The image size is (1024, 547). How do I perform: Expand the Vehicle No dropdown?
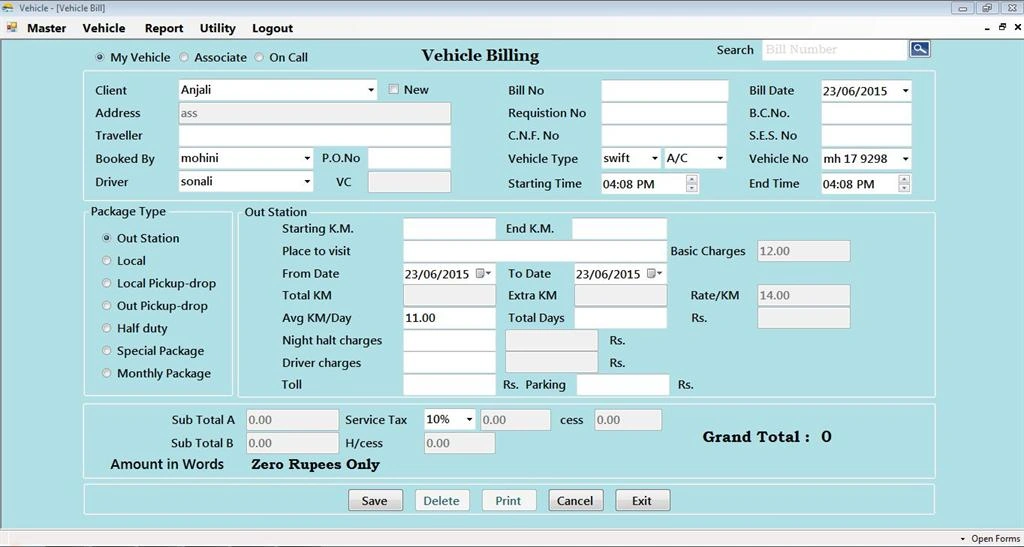click(905, 159)
